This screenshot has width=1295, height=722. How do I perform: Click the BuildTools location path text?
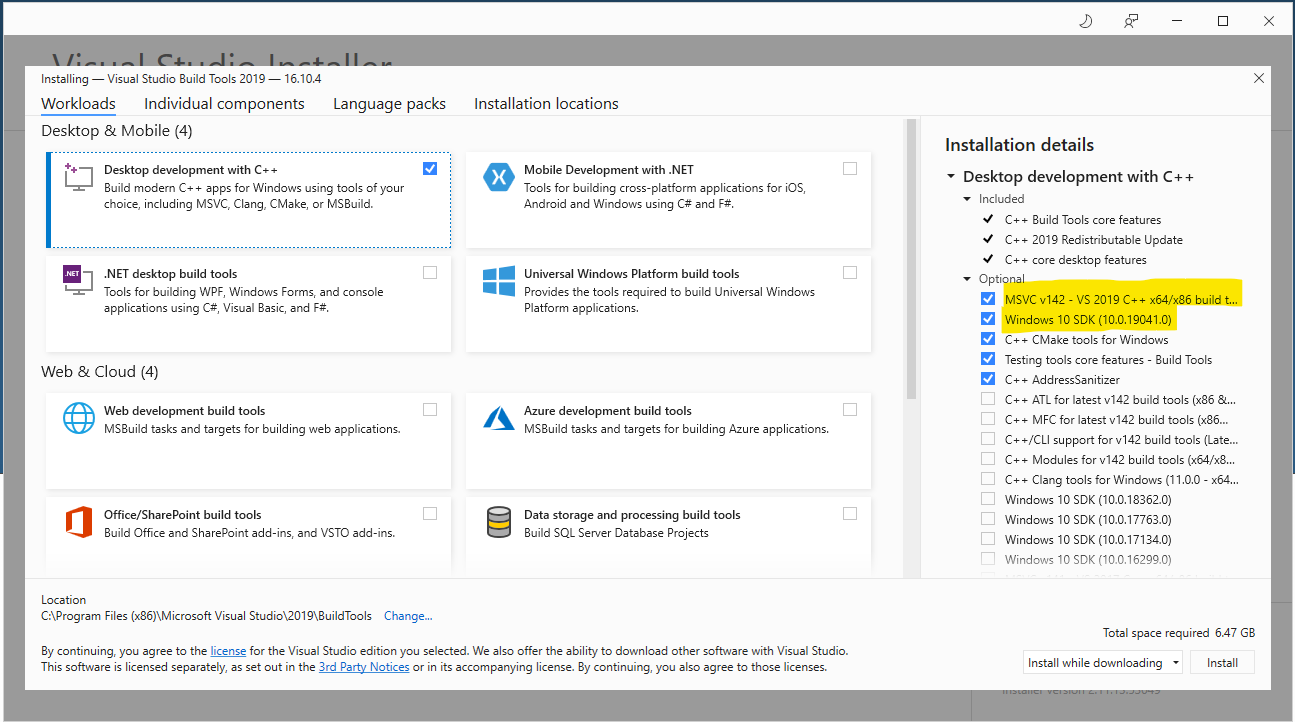tap(207, 616)
